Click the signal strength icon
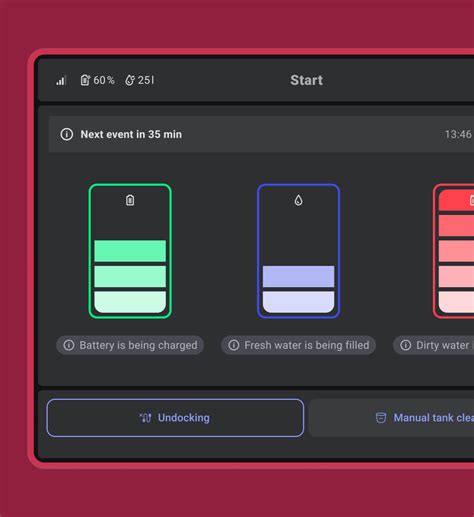 point(61,80)
